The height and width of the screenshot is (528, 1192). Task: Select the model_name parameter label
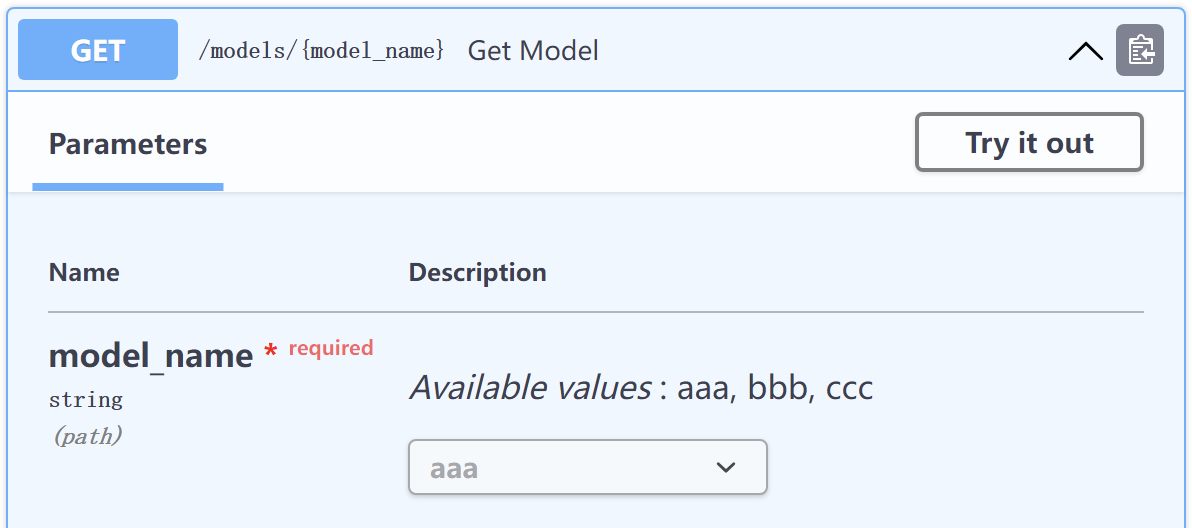(151, 355)
